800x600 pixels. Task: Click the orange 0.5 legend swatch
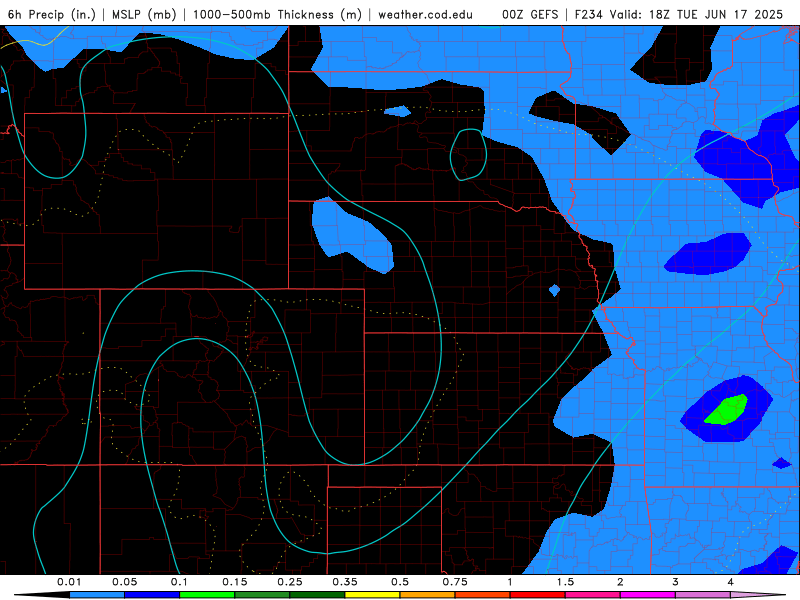click(428, 595)
